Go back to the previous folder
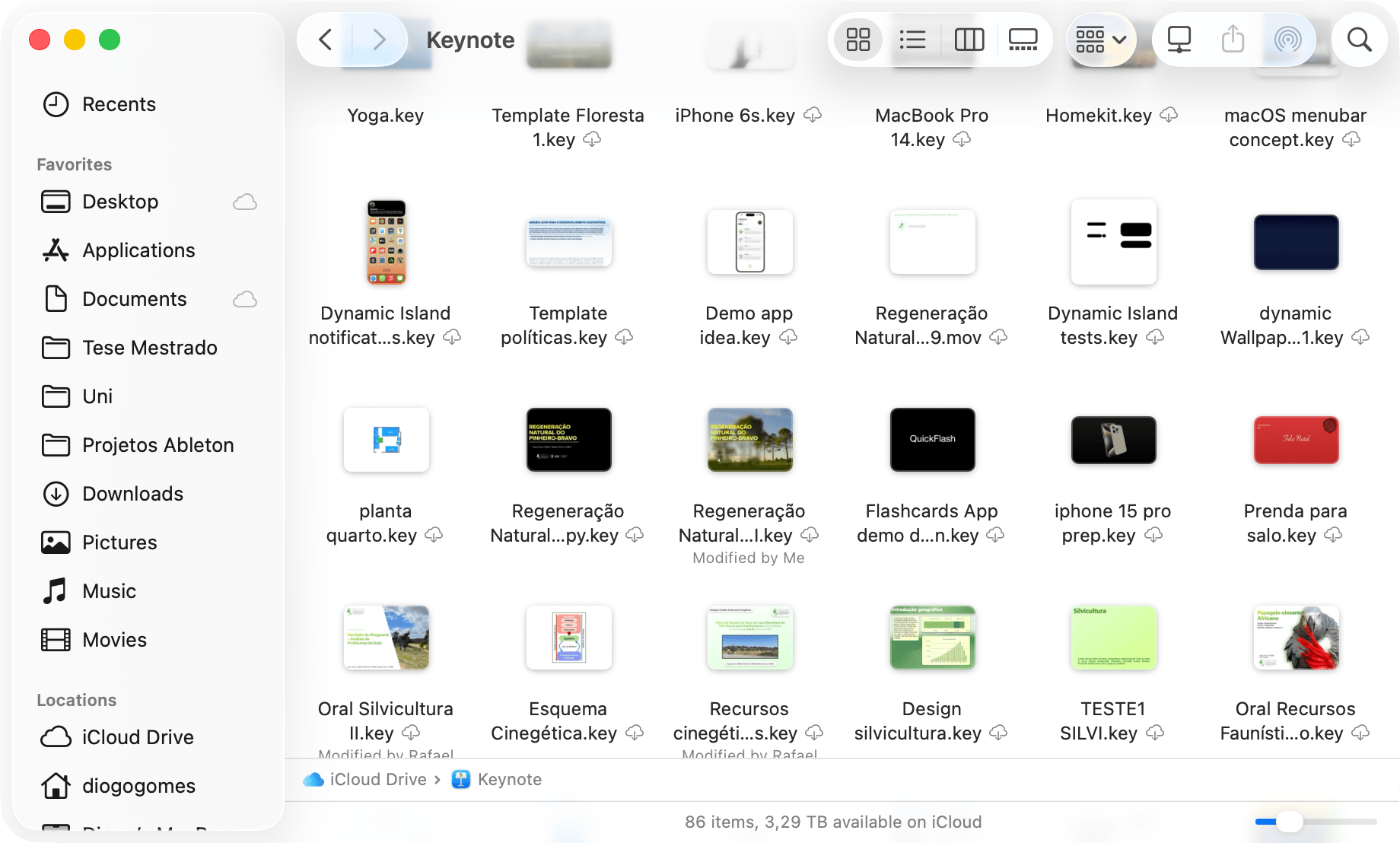 coord(326,40)
